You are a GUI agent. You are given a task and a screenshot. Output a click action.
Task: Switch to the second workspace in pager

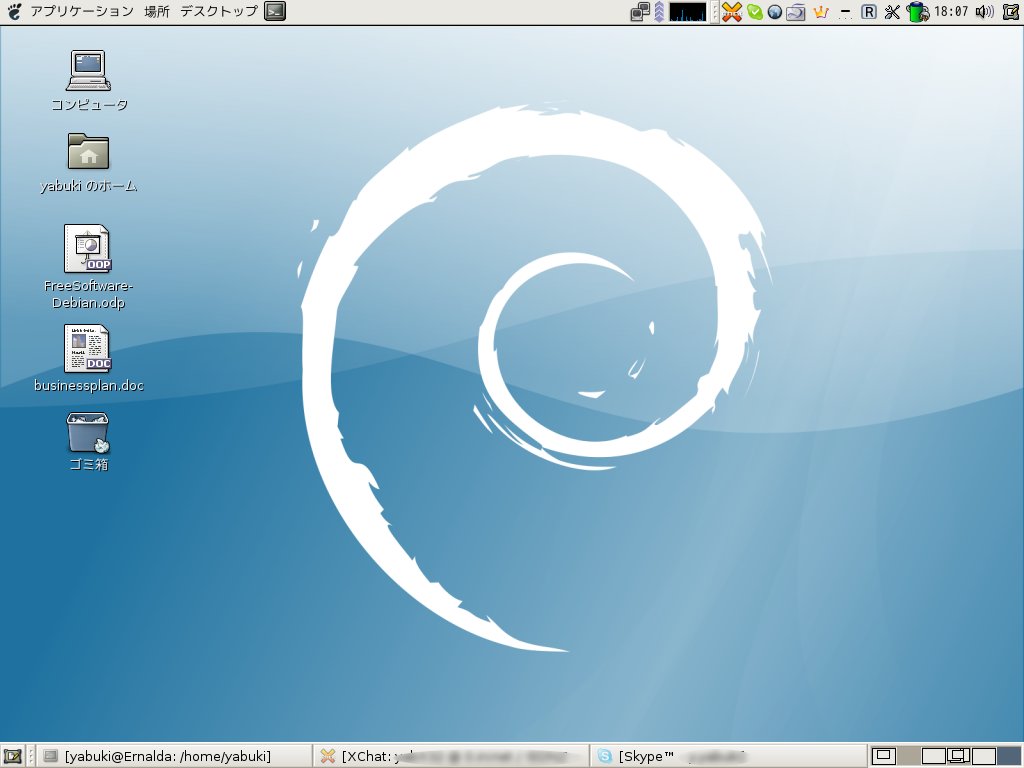908,756
